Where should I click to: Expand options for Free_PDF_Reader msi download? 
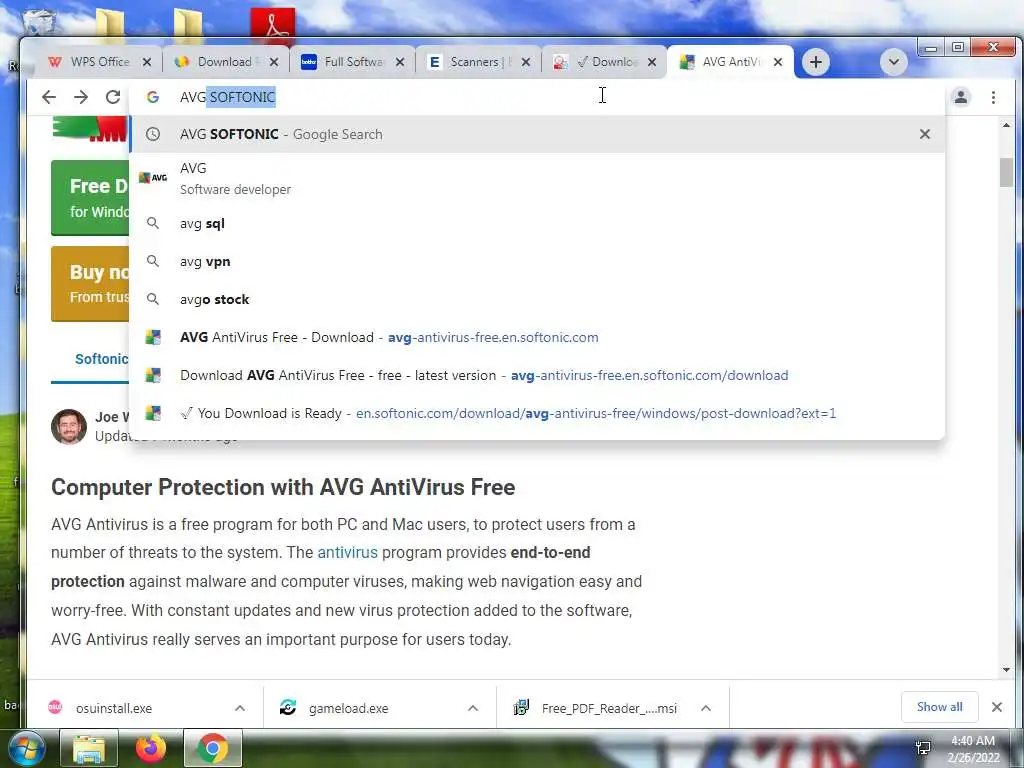[x=706, y=709]
